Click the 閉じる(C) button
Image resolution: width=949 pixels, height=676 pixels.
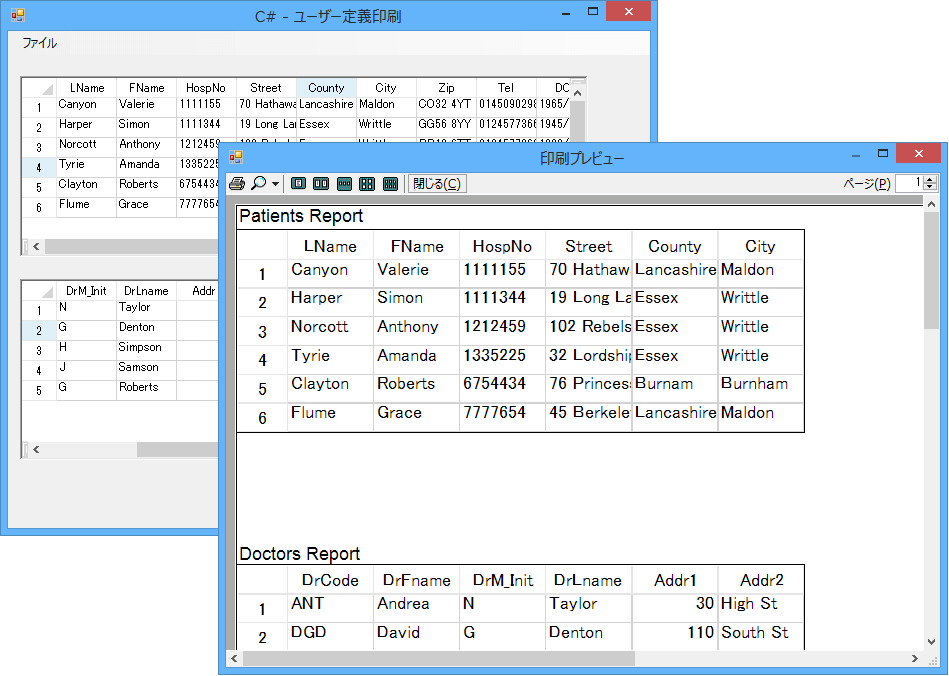click(437, 183)
